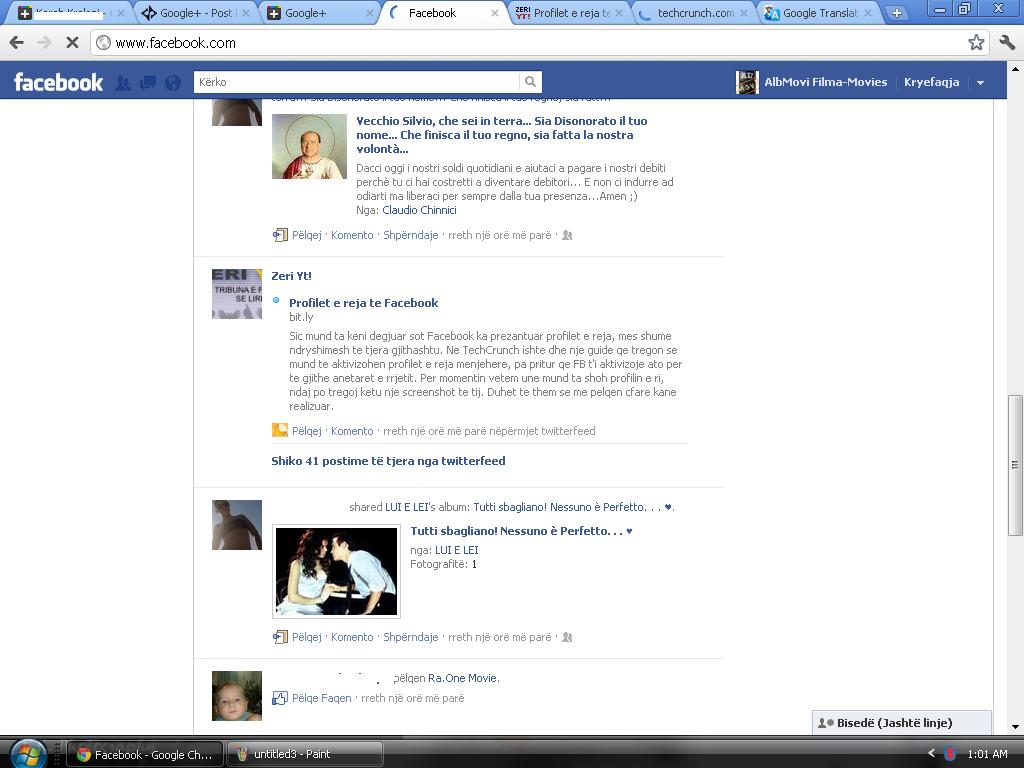Comment on Zeri Yt! post via Komento
This screenshot has width=1024, height=768.
[352, 431]
